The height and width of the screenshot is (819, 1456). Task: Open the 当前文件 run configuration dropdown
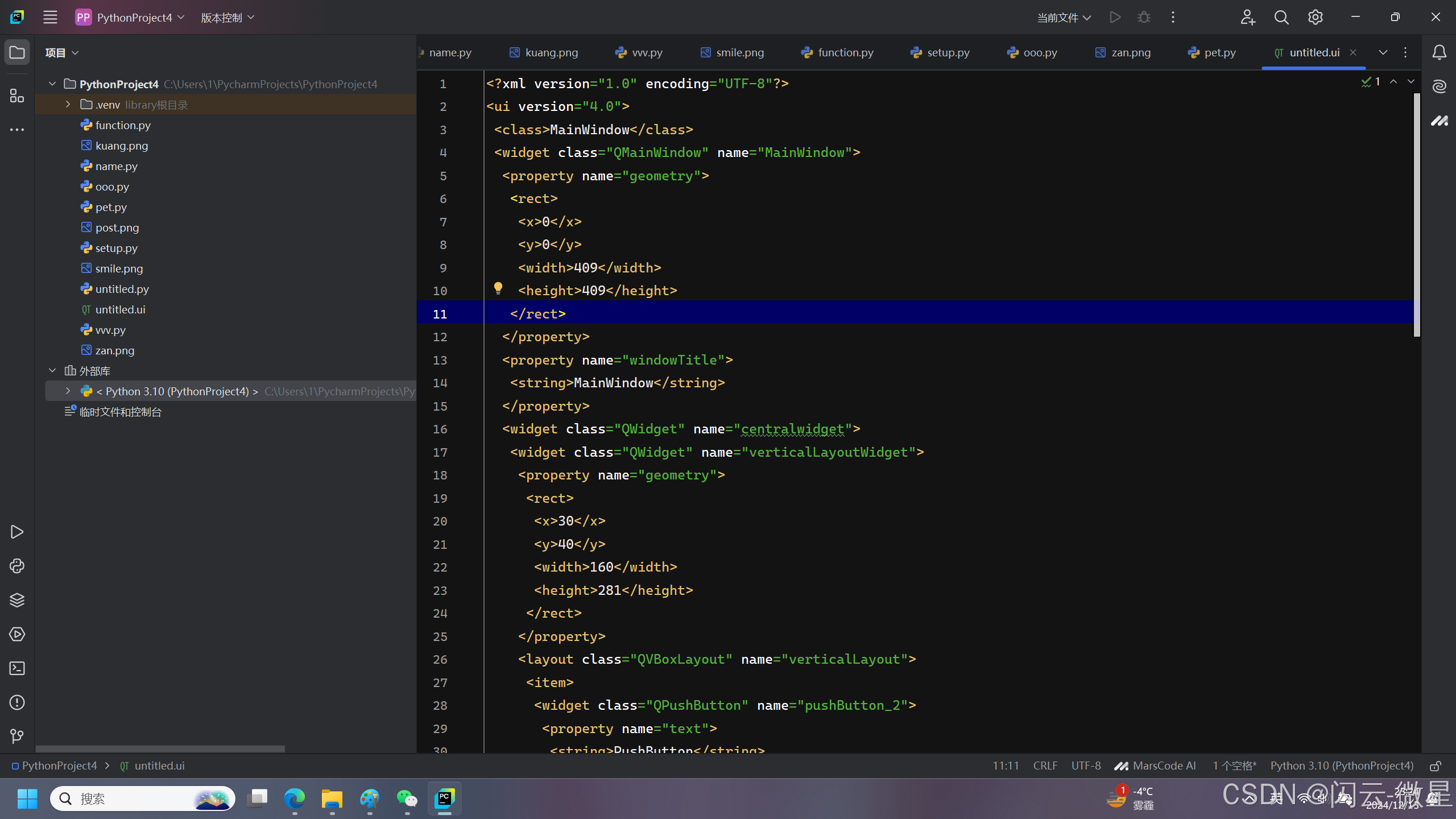tap(1064, 18)
